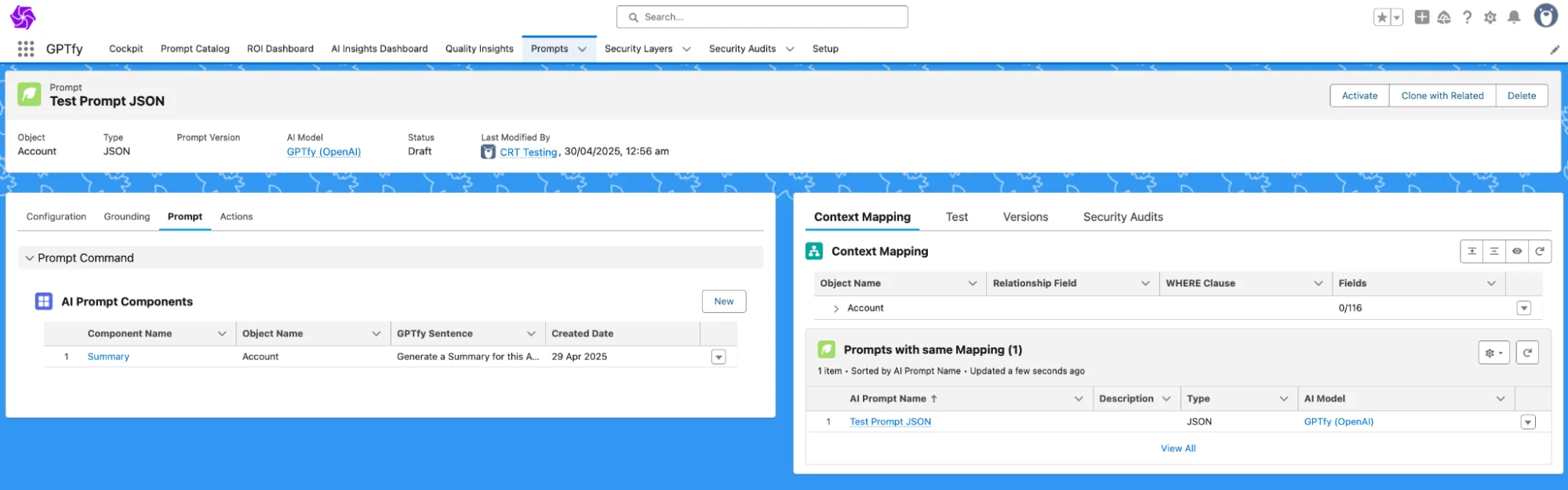Open the Cockpit tab

pos(126,49)
